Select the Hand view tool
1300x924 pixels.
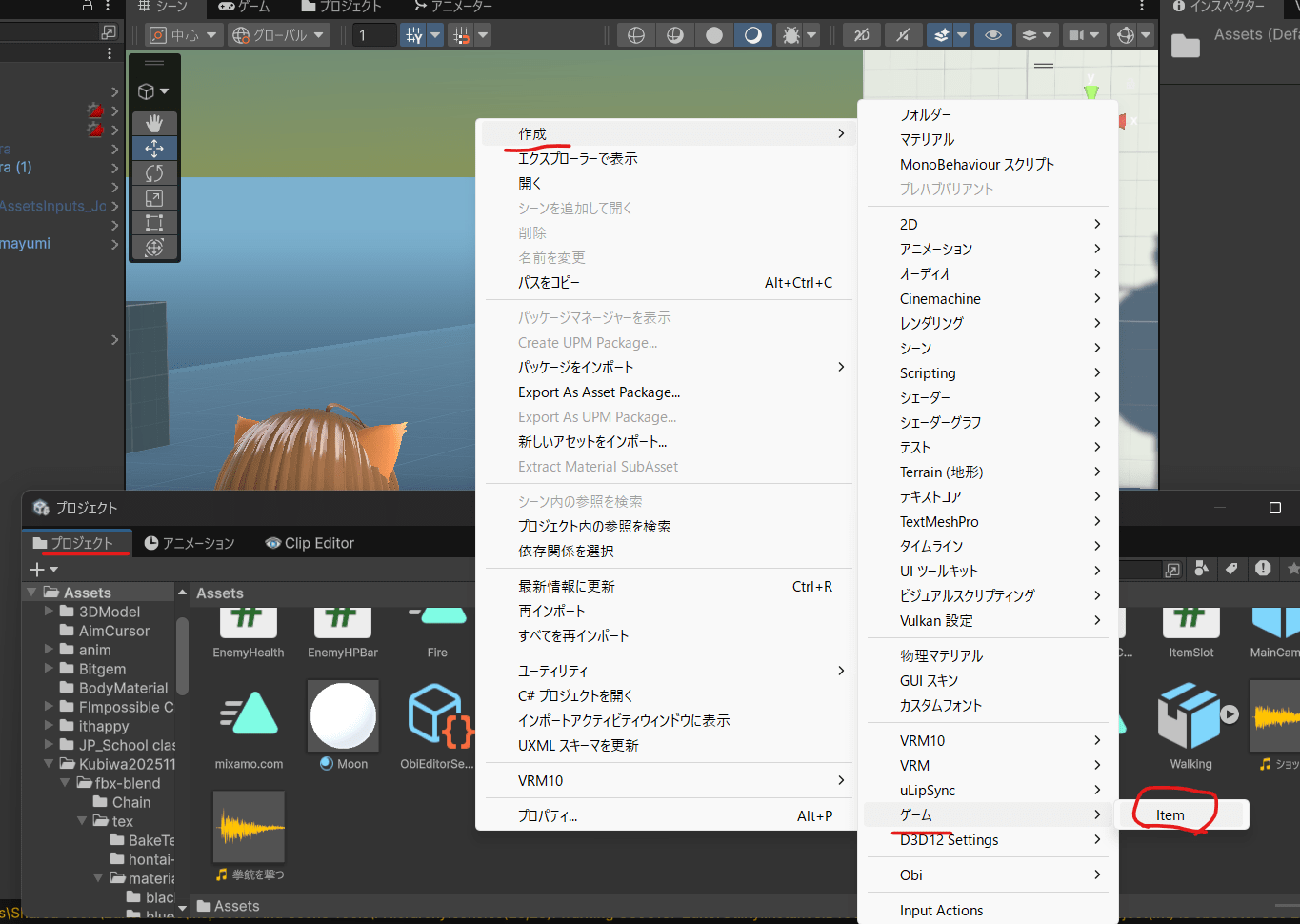(x=154, y=124)
